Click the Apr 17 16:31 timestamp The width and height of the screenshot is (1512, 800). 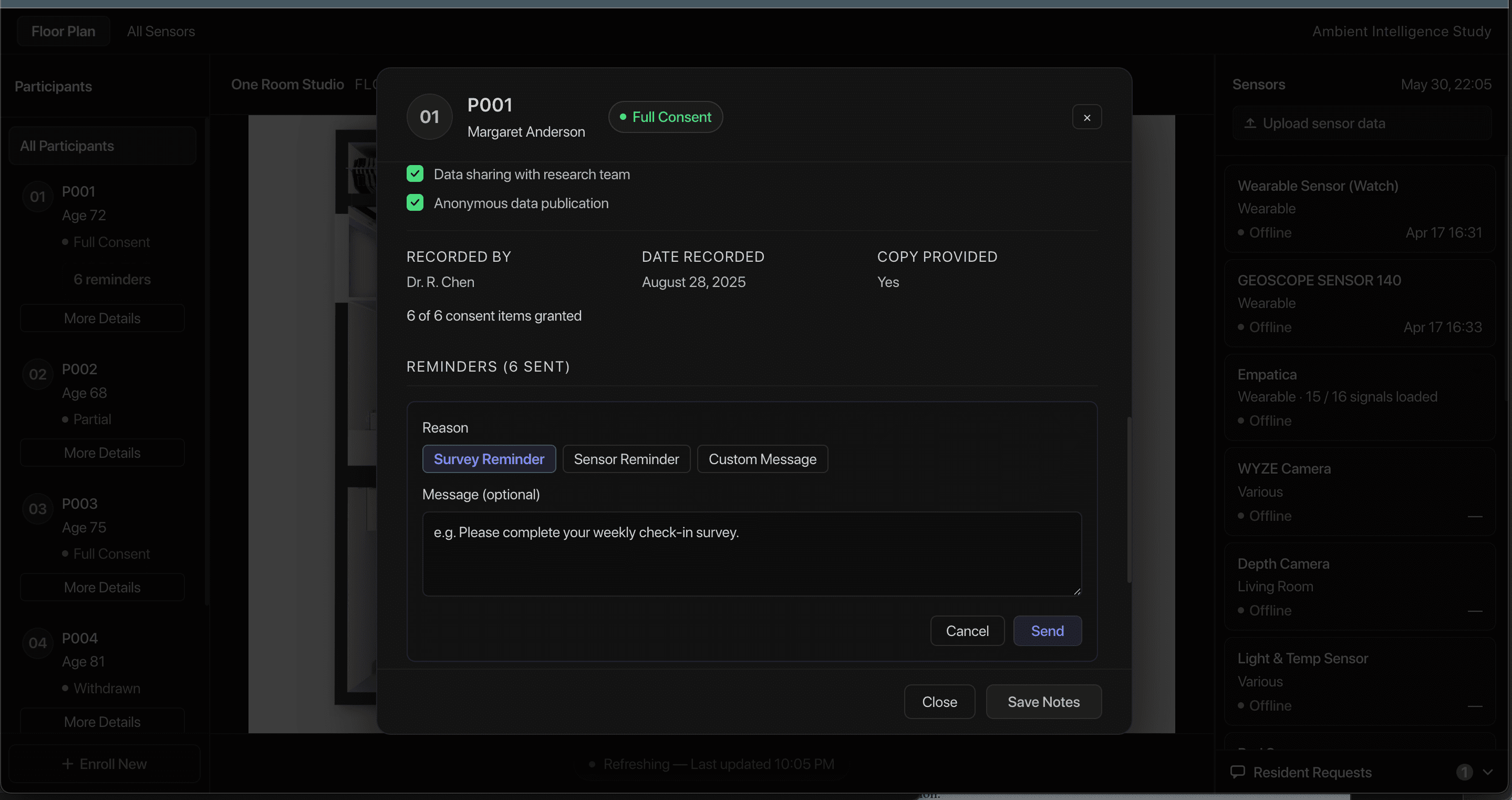click(x=1443, y=233)
